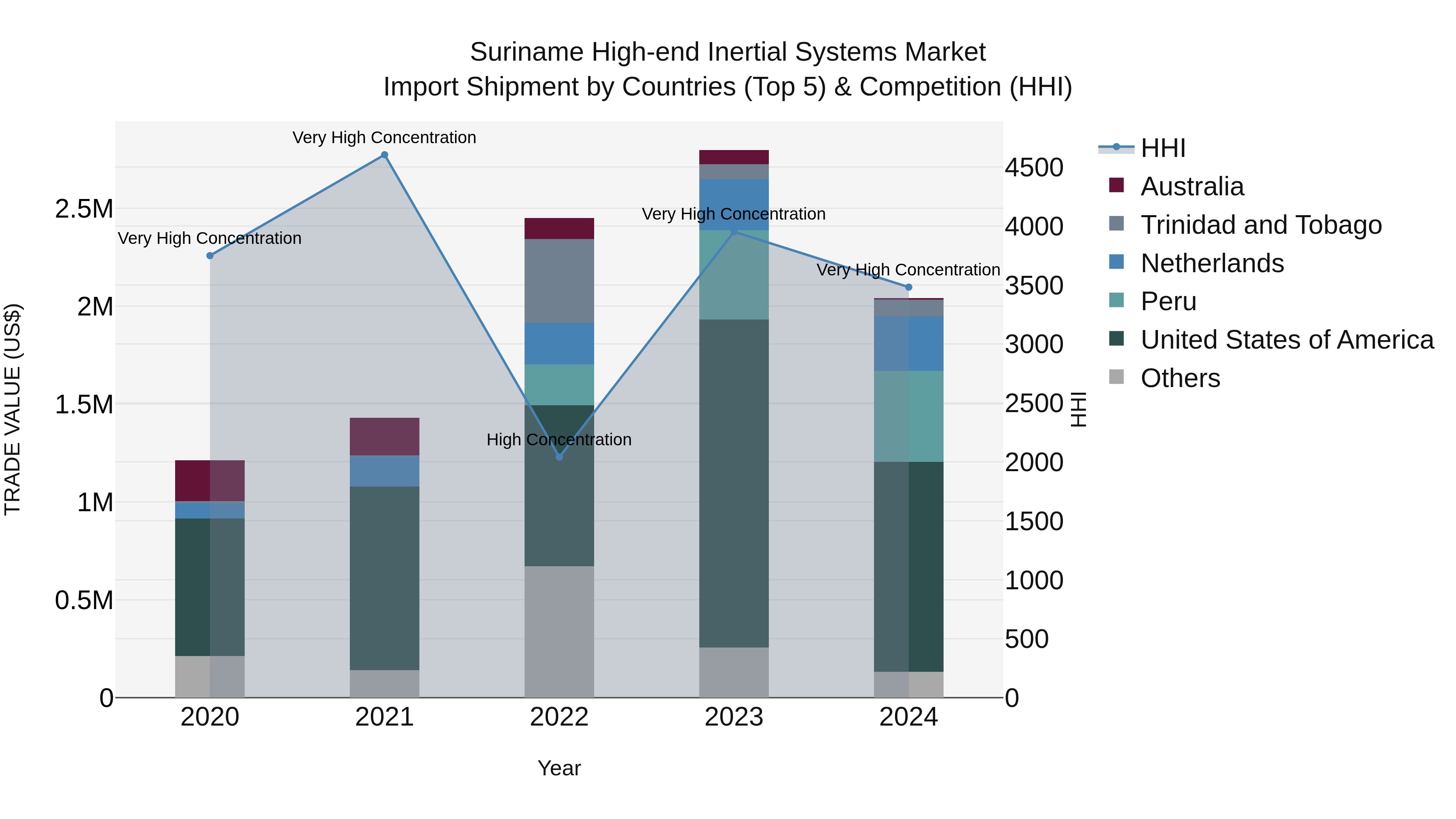Click the '2.5M' trade value tick label
The image size is (1456, 819).
[84, 209]
